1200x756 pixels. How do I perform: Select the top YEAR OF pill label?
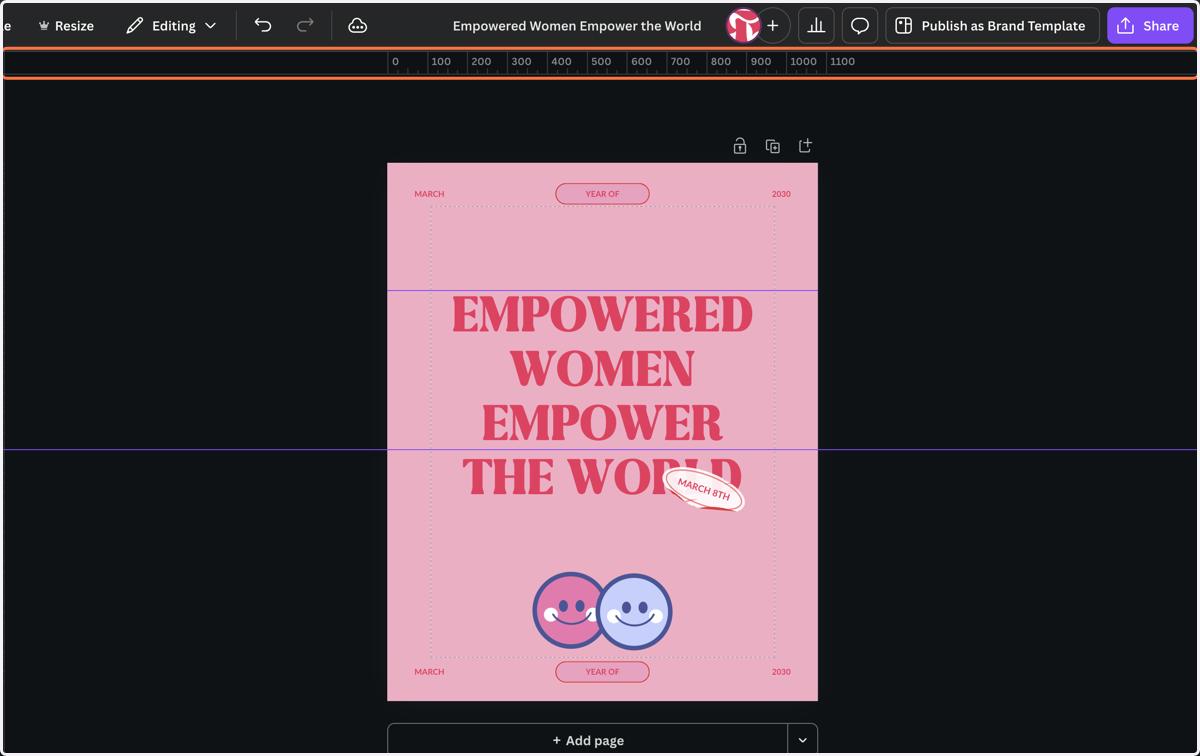coord(602,194)
